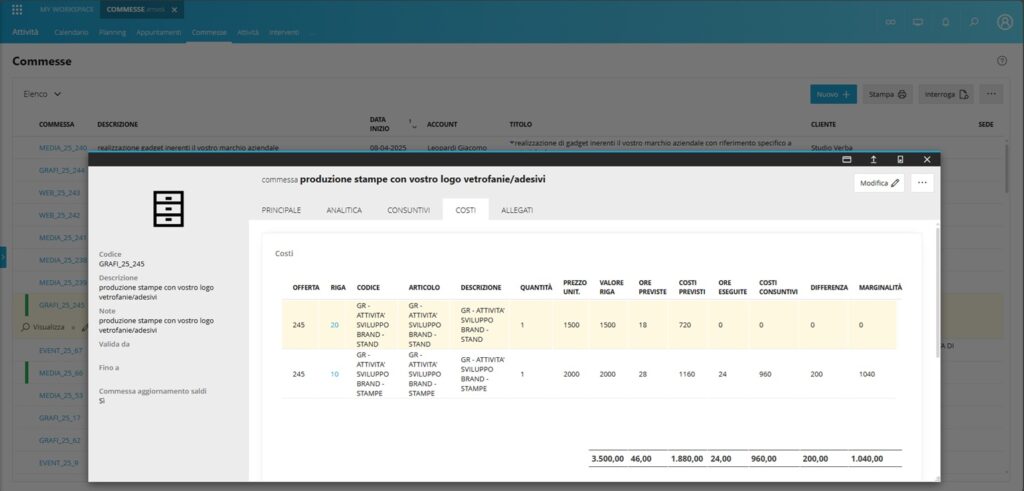Viewport: 1024px width, 491px height.
Task: Open the dialog's three-dots more menu
Action: (922, 183)
